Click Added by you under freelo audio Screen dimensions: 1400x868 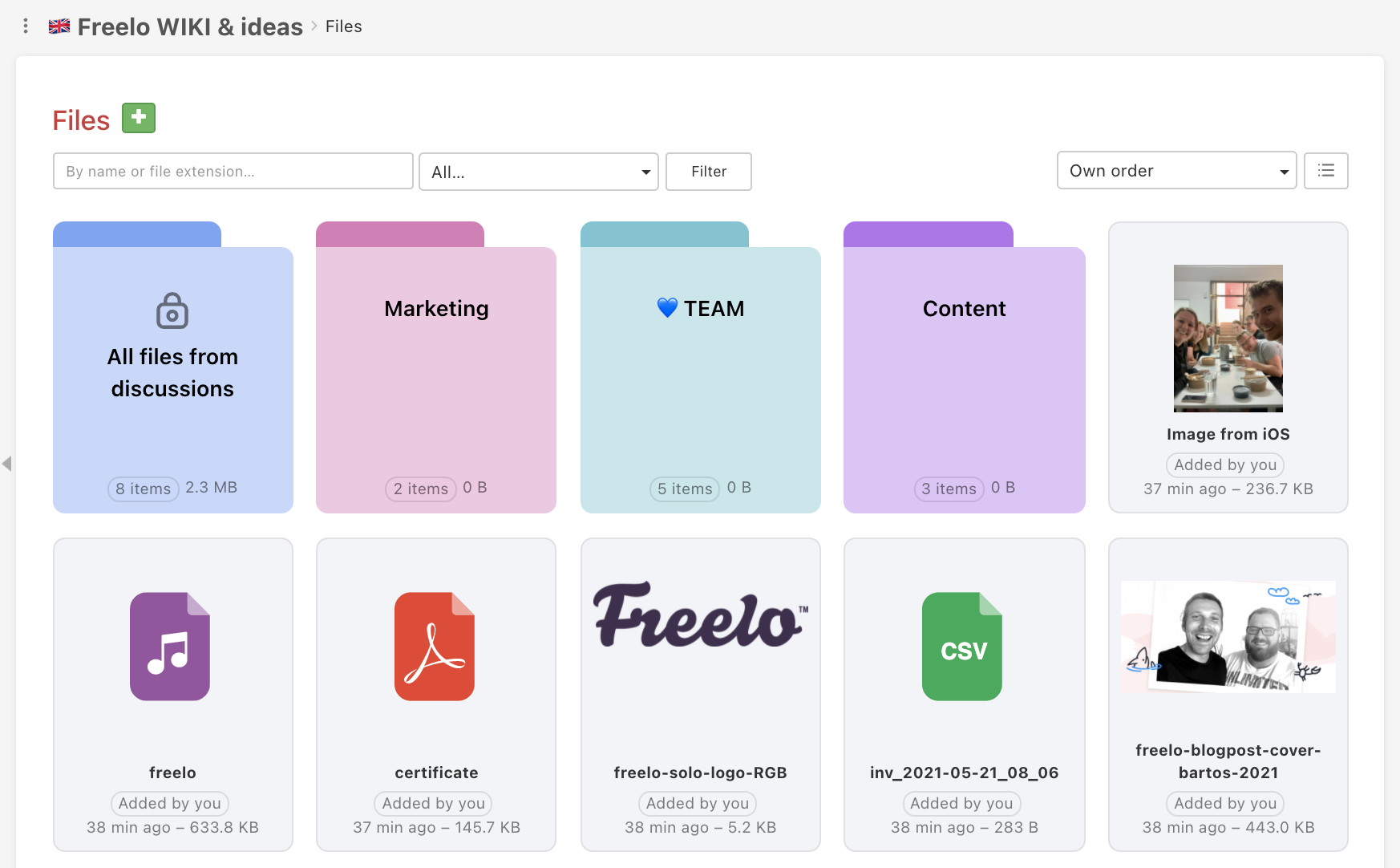tap(170, 804)
